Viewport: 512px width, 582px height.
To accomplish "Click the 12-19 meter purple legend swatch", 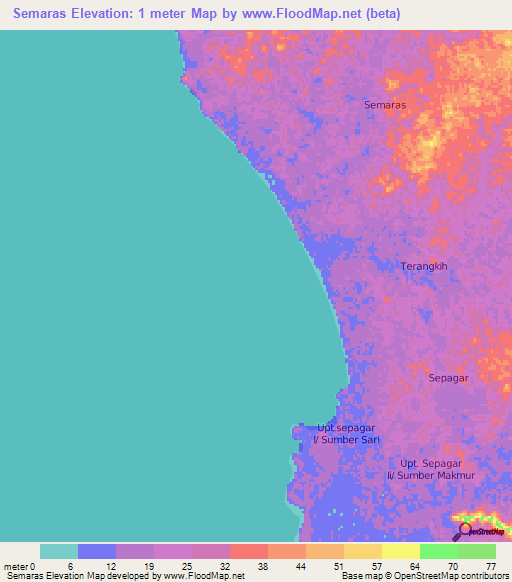I will pos(135,552).
